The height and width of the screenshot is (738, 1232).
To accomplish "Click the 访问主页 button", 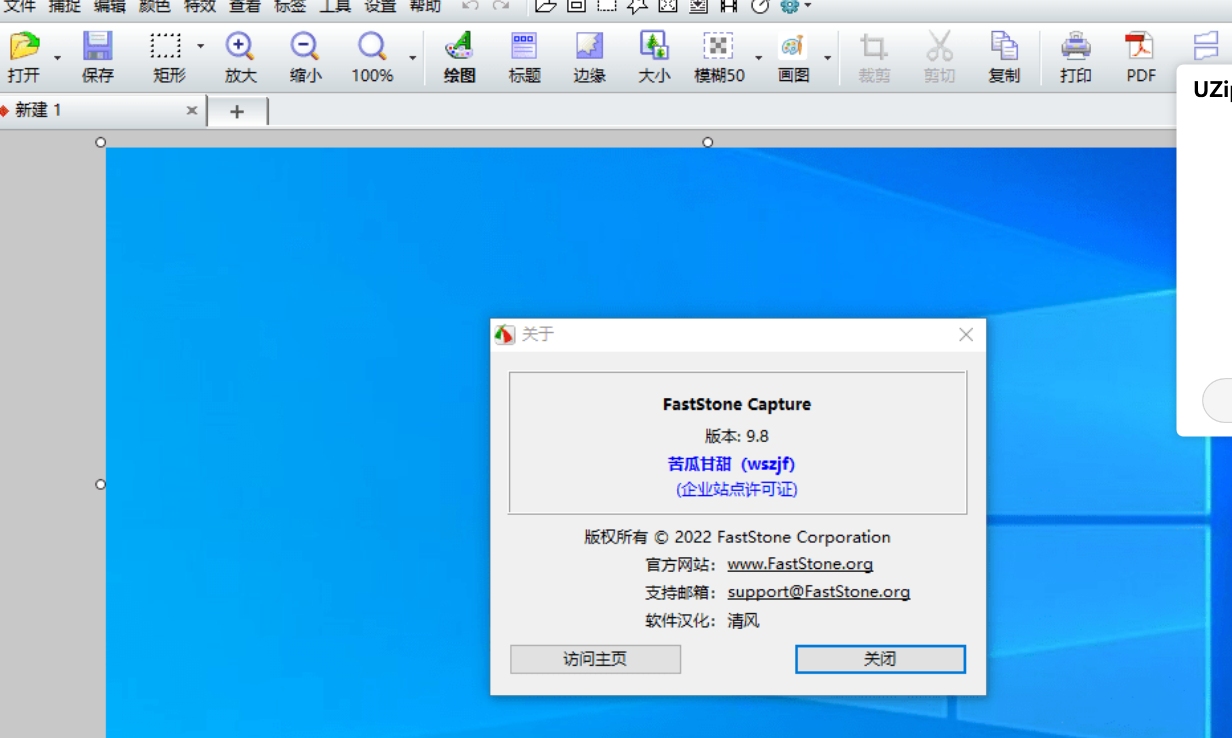I will point(595,659).
